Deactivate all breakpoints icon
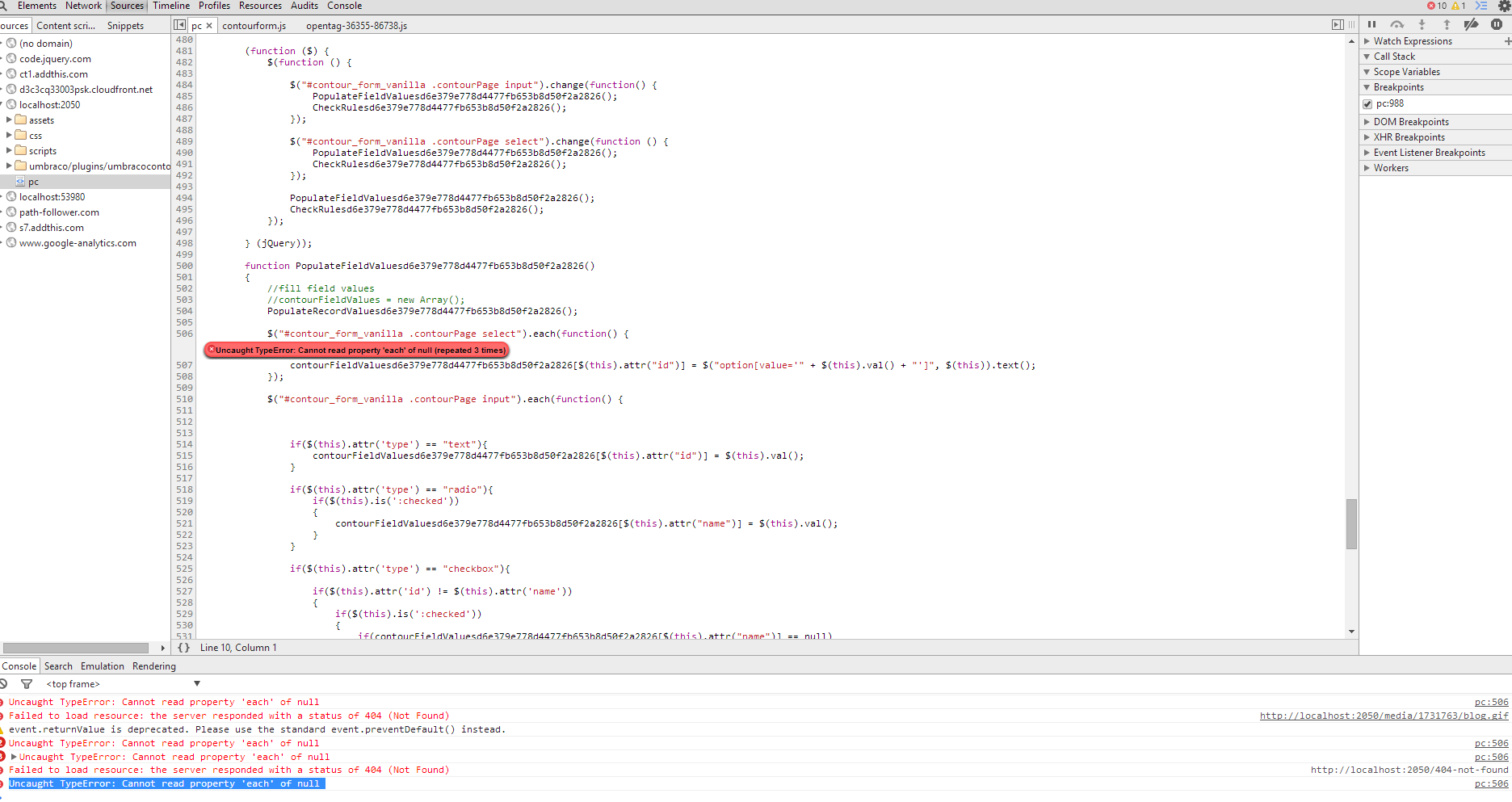Viewport: 1512px width, 802px height. point(1472,25)
